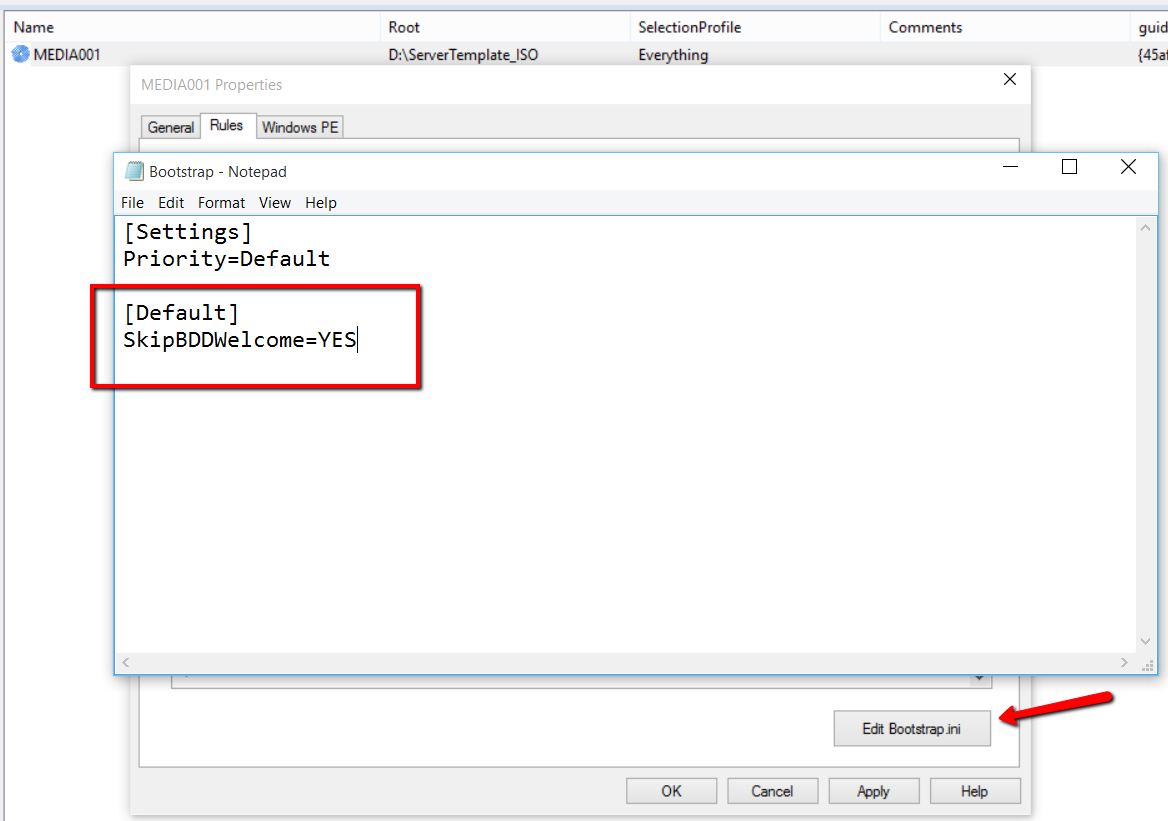Select the MEDIA001 media disc icon
Screen dimensions: 1168x821
pos(21,54)
